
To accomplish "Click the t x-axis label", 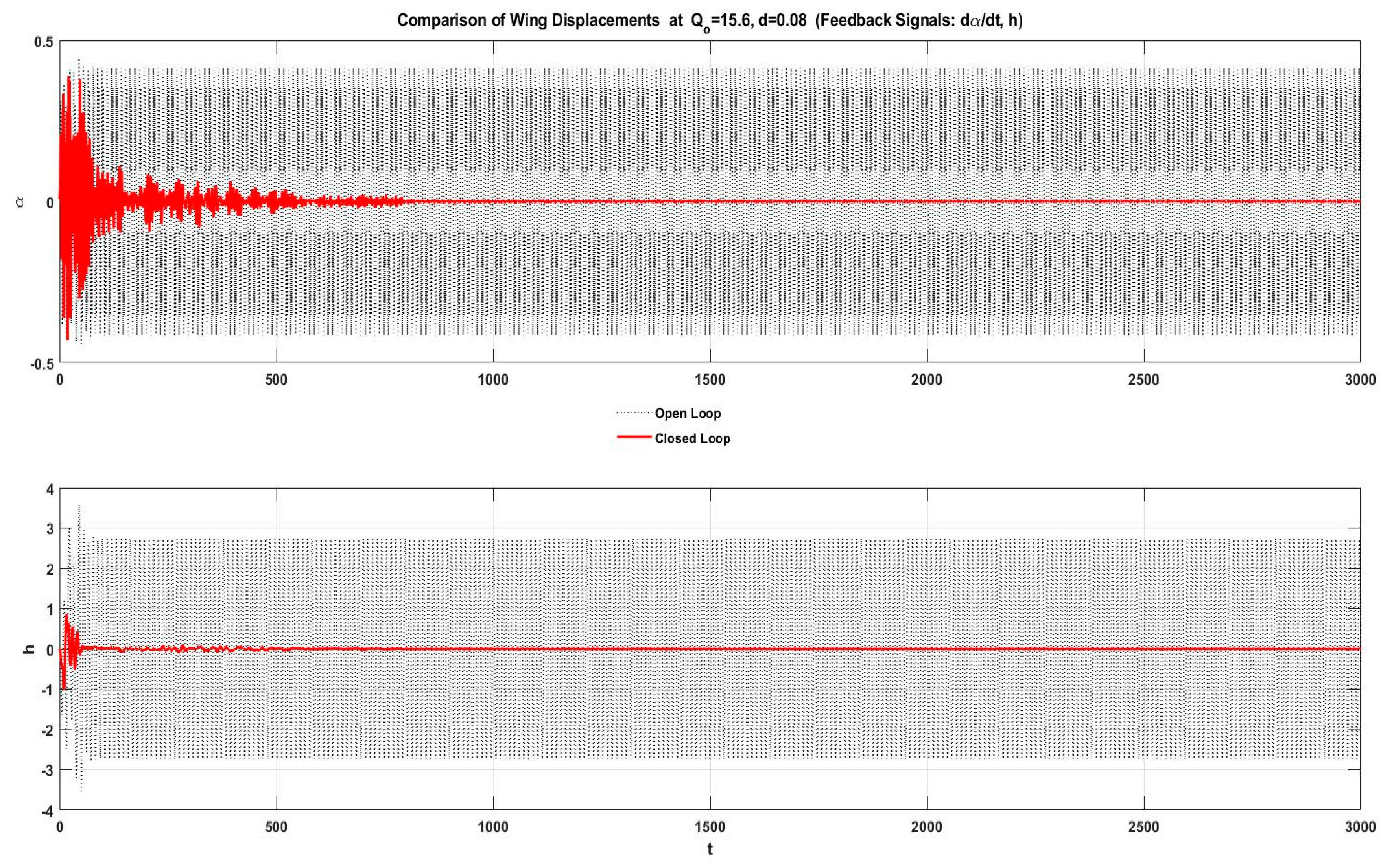I will [x=710, y=849].
